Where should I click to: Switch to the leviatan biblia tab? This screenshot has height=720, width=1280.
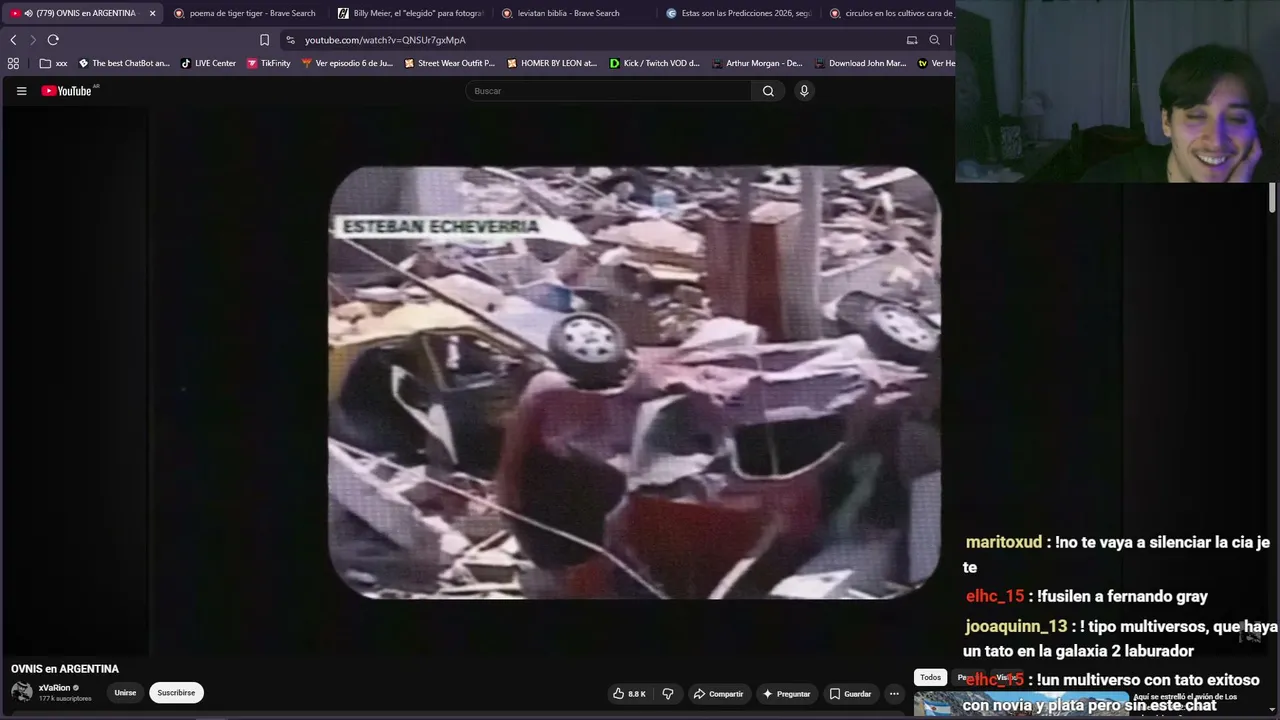(573, 13)
